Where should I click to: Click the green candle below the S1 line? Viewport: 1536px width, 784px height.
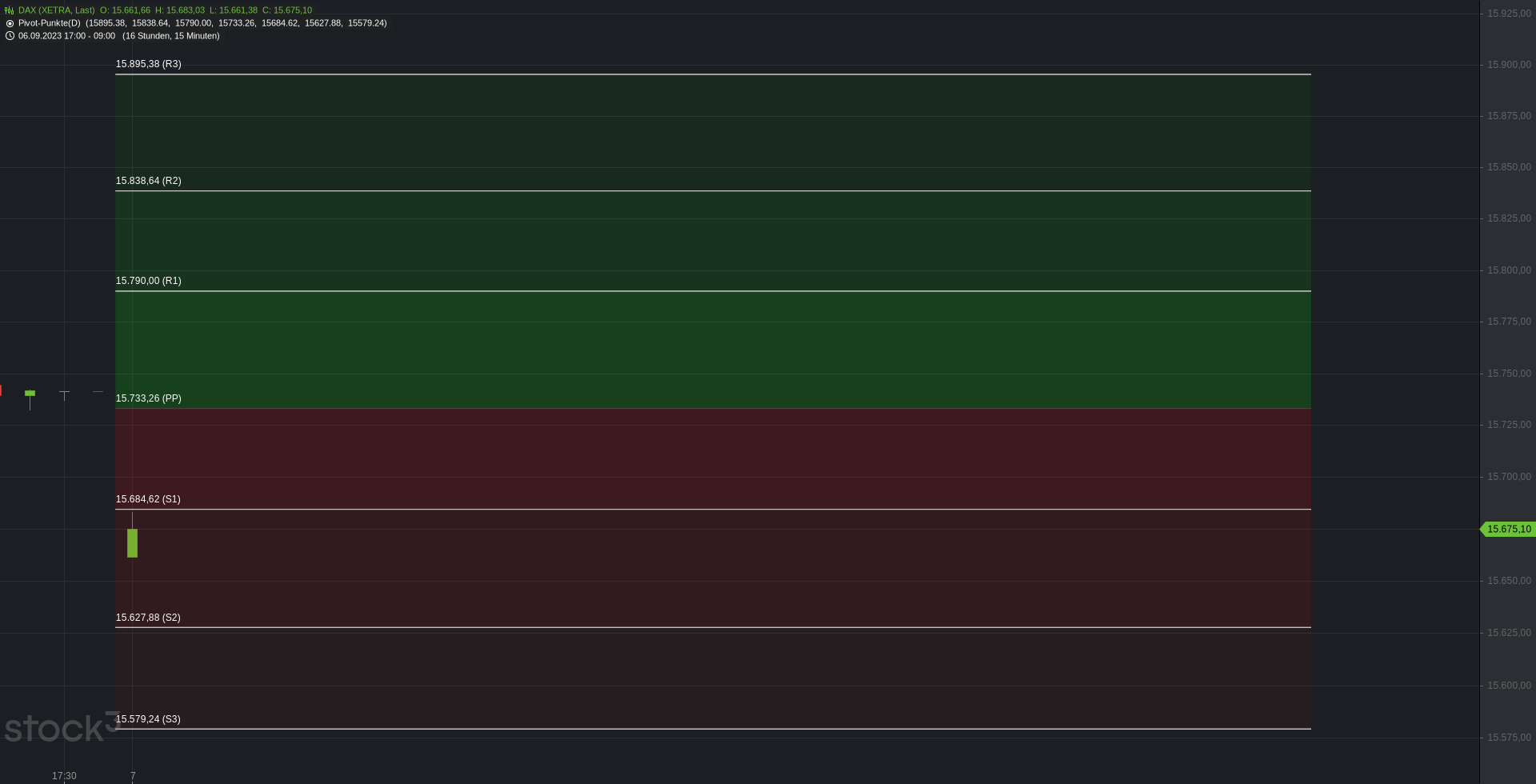tap(132, 543)
